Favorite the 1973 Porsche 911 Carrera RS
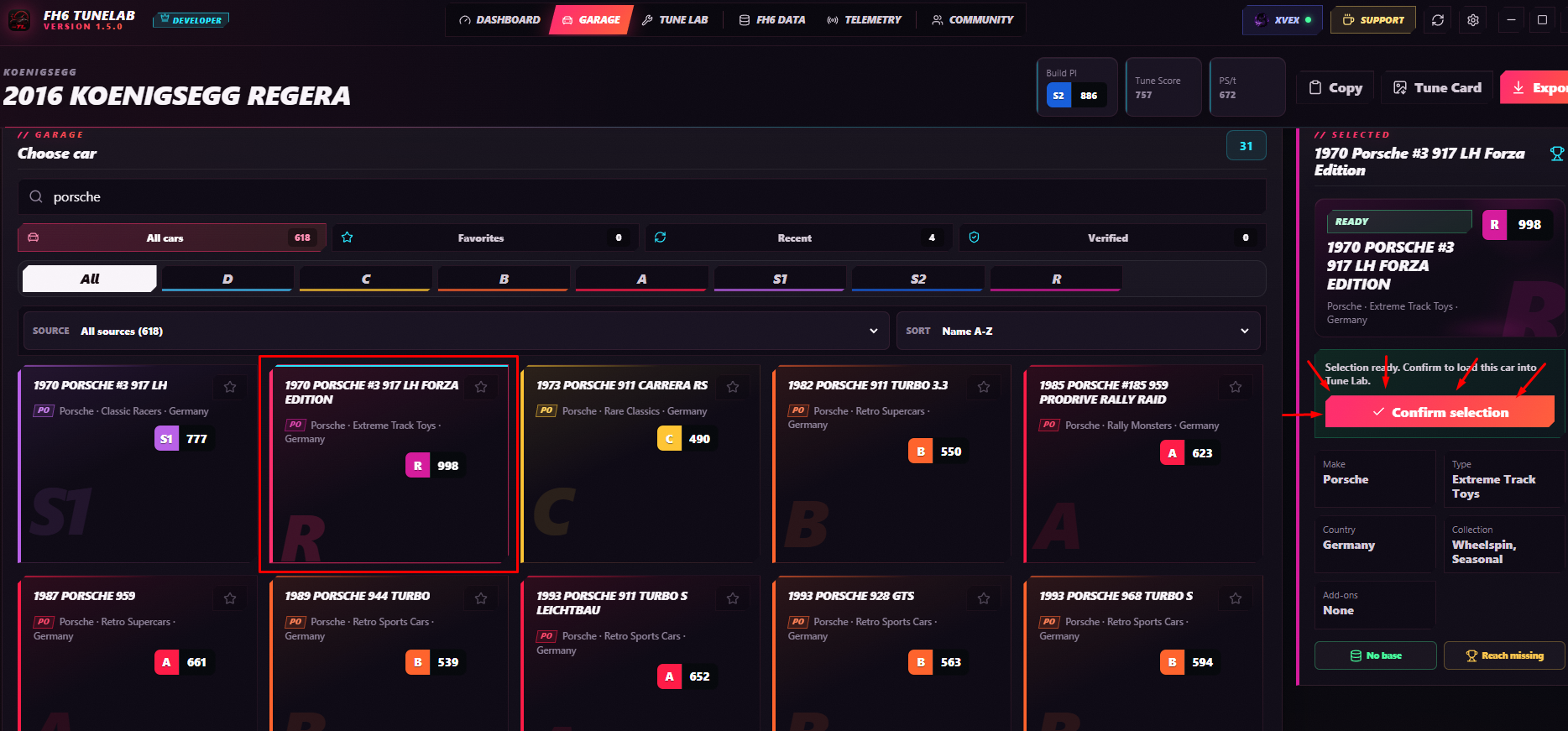 (733, 387)
